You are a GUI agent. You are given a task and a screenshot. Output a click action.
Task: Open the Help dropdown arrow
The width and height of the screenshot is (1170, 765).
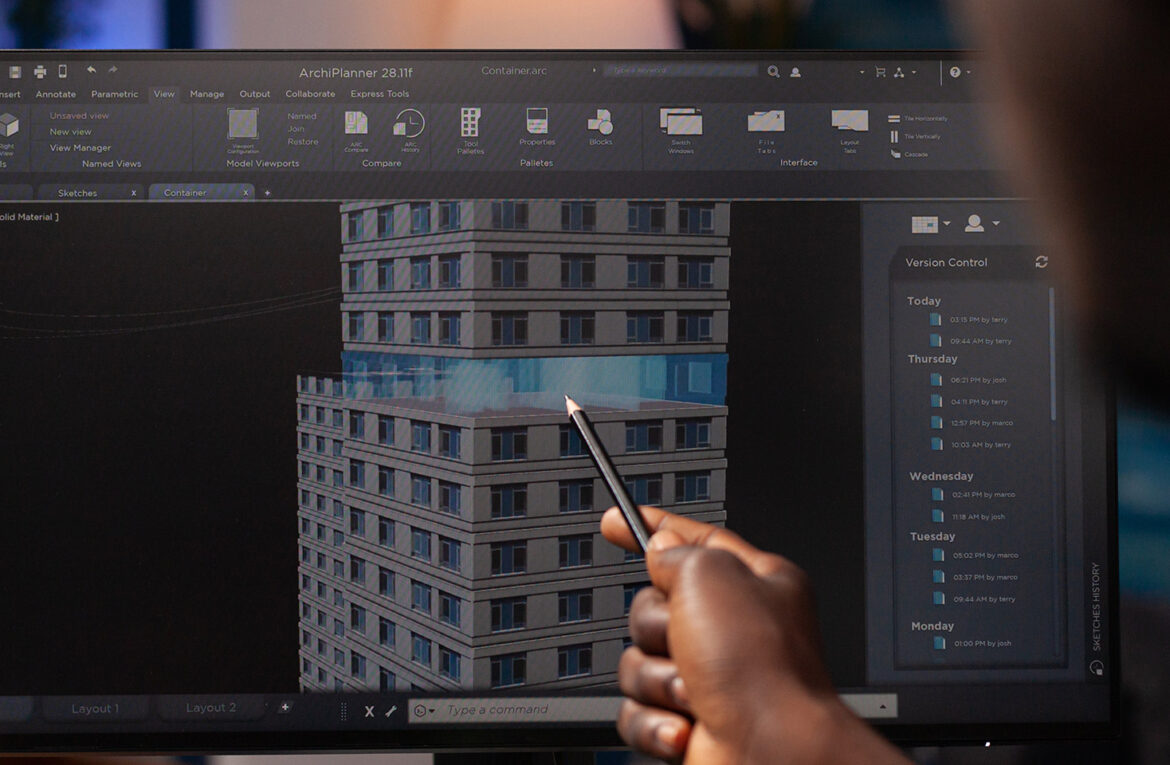(x=969, y=72)
